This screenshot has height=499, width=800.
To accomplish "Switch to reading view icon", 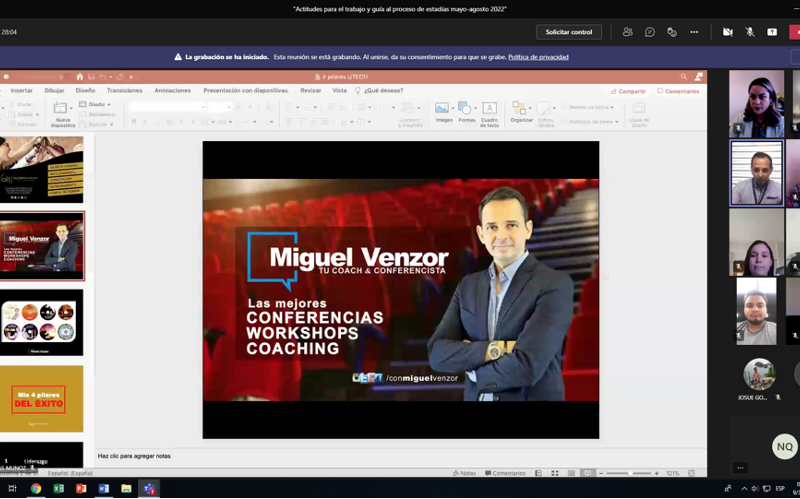I will point(571,473).
